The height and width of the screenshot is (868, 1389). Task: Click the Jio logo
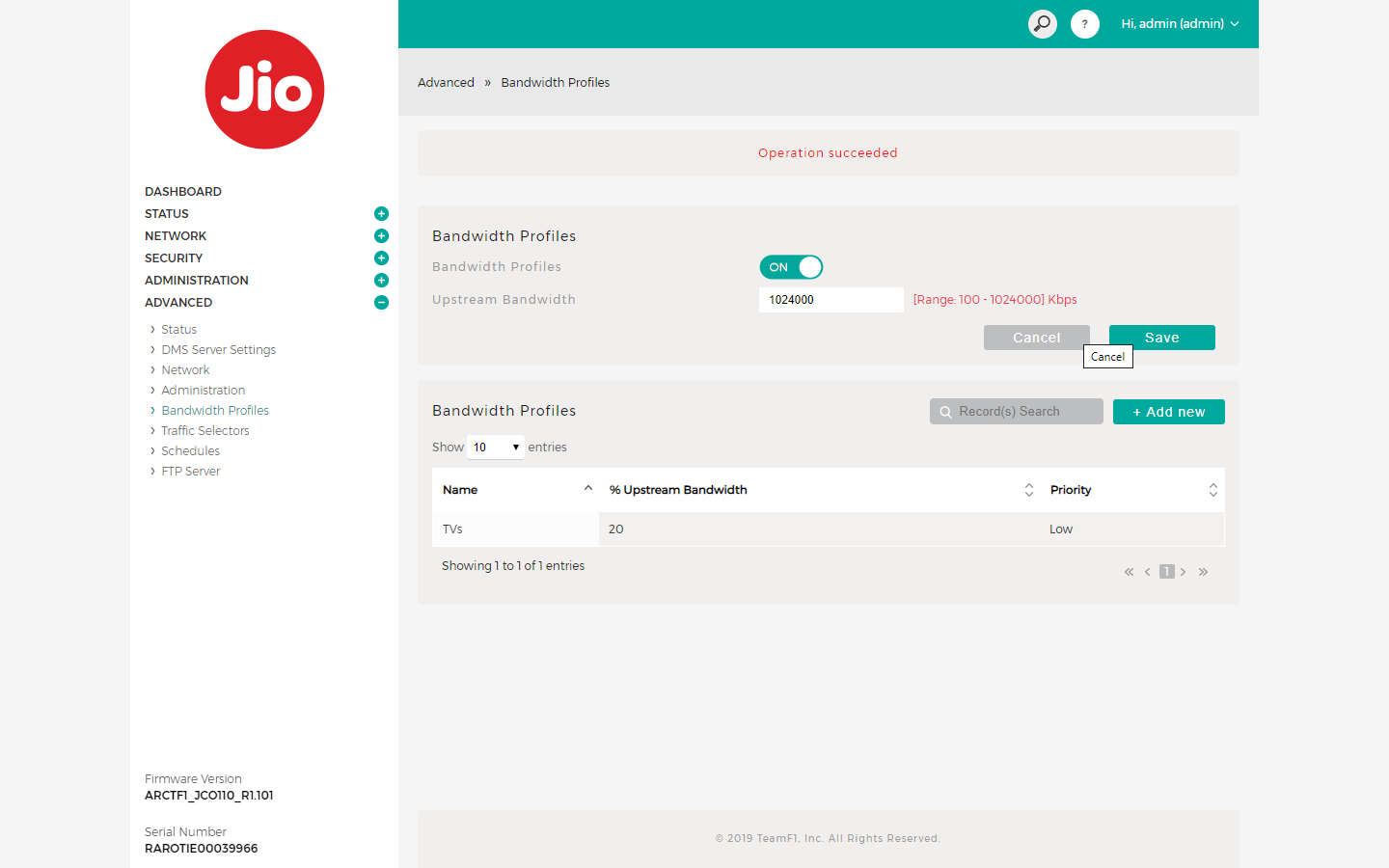click(x=264, y=90)
